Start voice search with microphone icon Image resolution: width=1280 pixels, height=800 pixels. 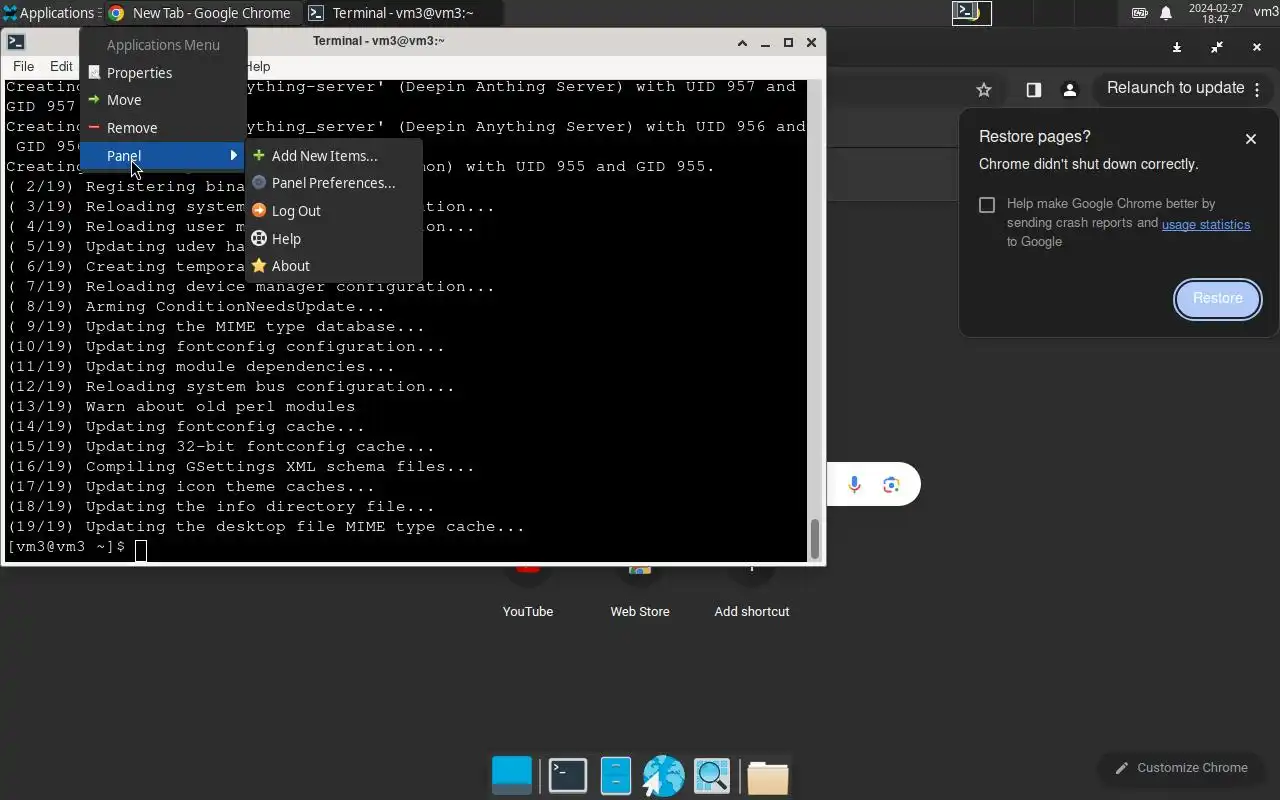pyautogui.click(x=854, y=485)
